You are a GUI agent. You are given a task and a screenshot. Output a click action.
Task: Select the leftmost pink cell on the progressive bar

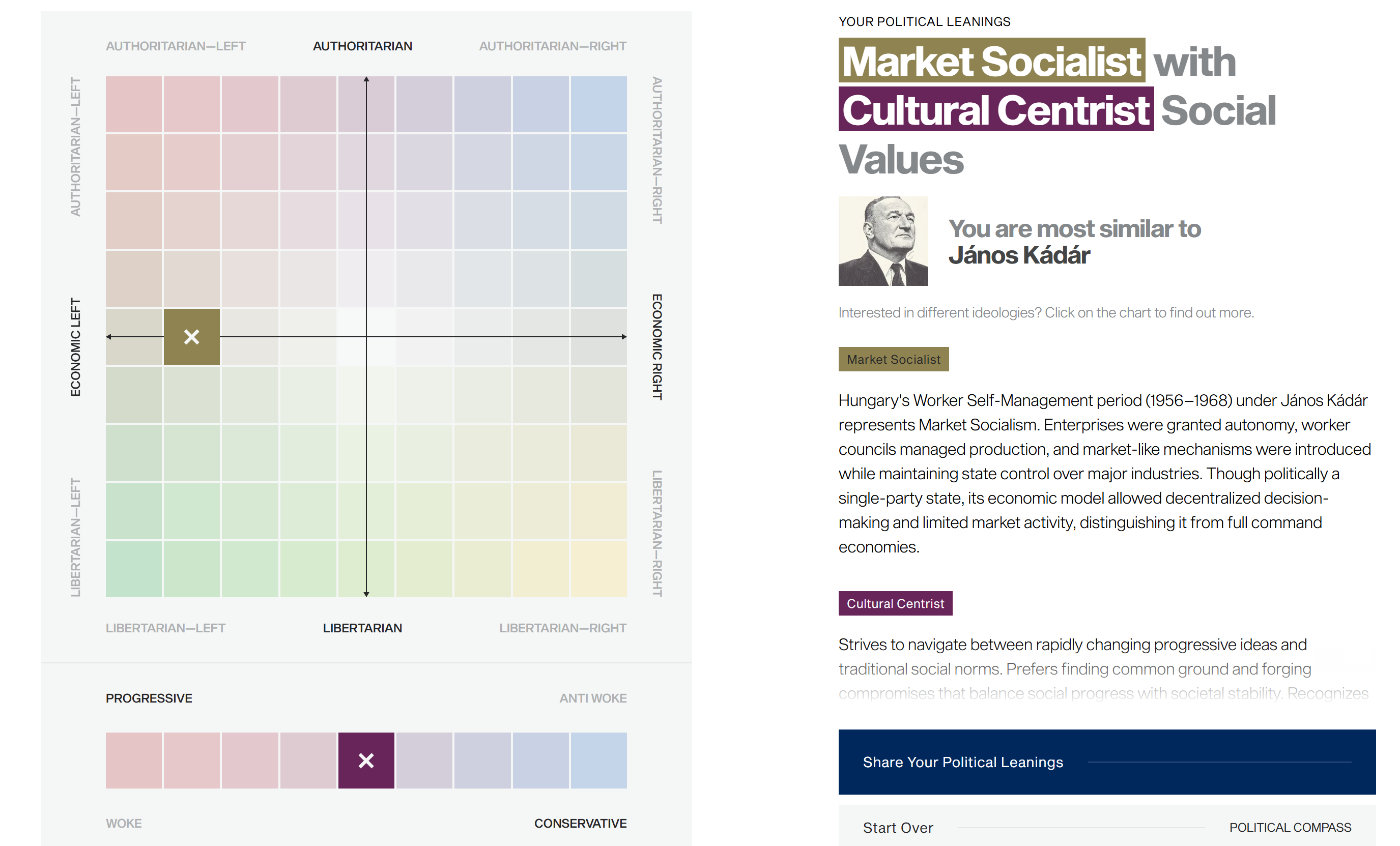pyautogui.click(x=133, y=760)
